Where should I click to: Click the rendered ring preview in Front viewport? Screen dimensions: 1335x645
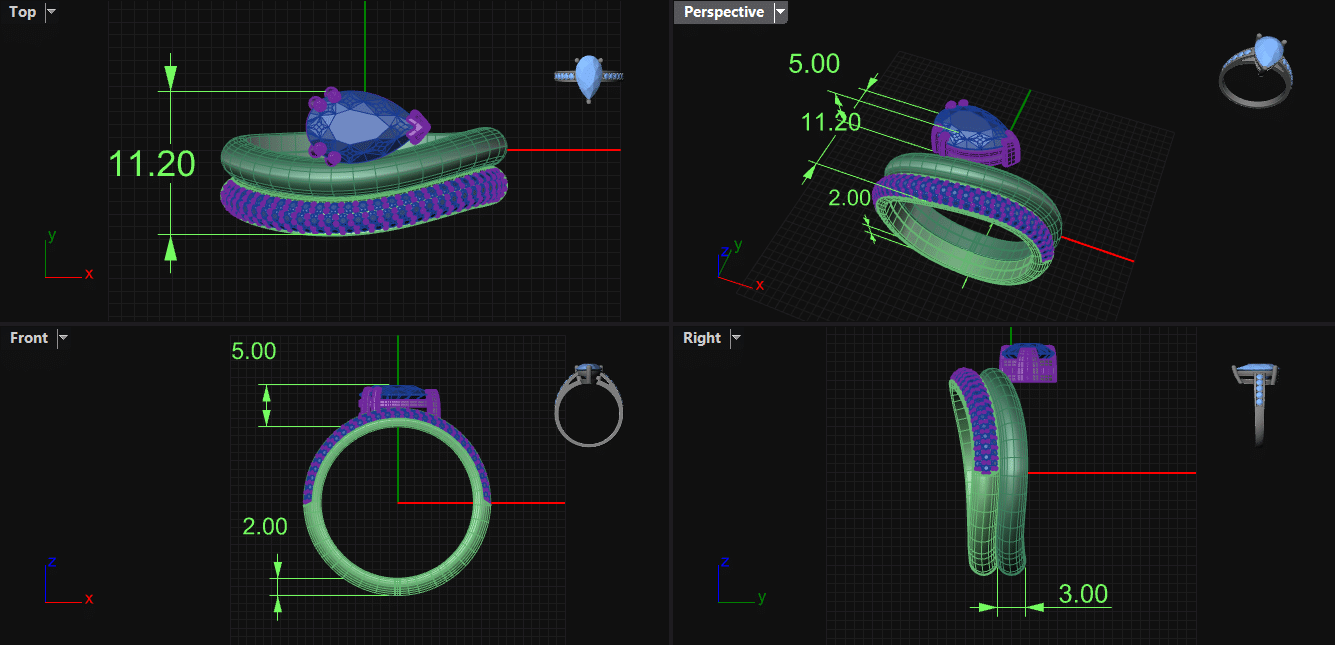(x=589, y=404)
